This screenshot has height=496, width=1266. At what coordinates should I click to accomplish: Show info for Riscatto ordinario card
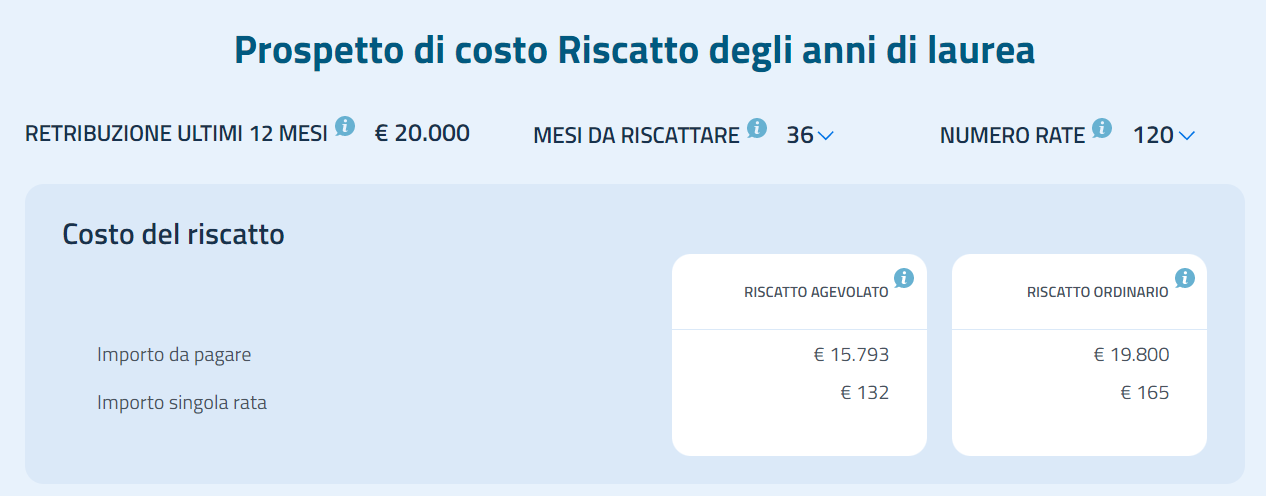(1185, 277)
